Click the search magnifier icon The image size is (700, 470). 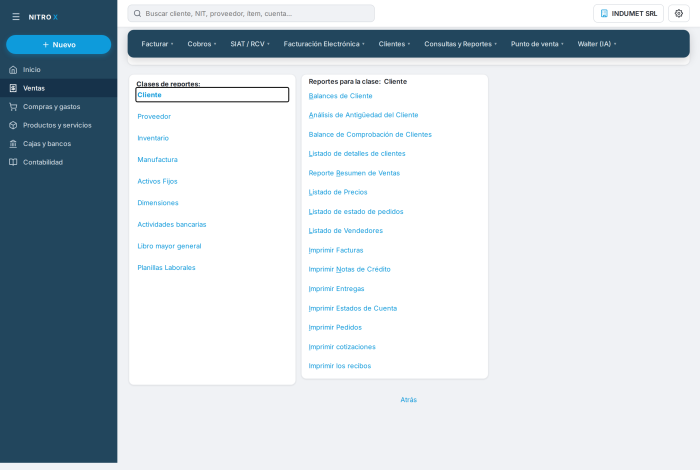(138, 13)
